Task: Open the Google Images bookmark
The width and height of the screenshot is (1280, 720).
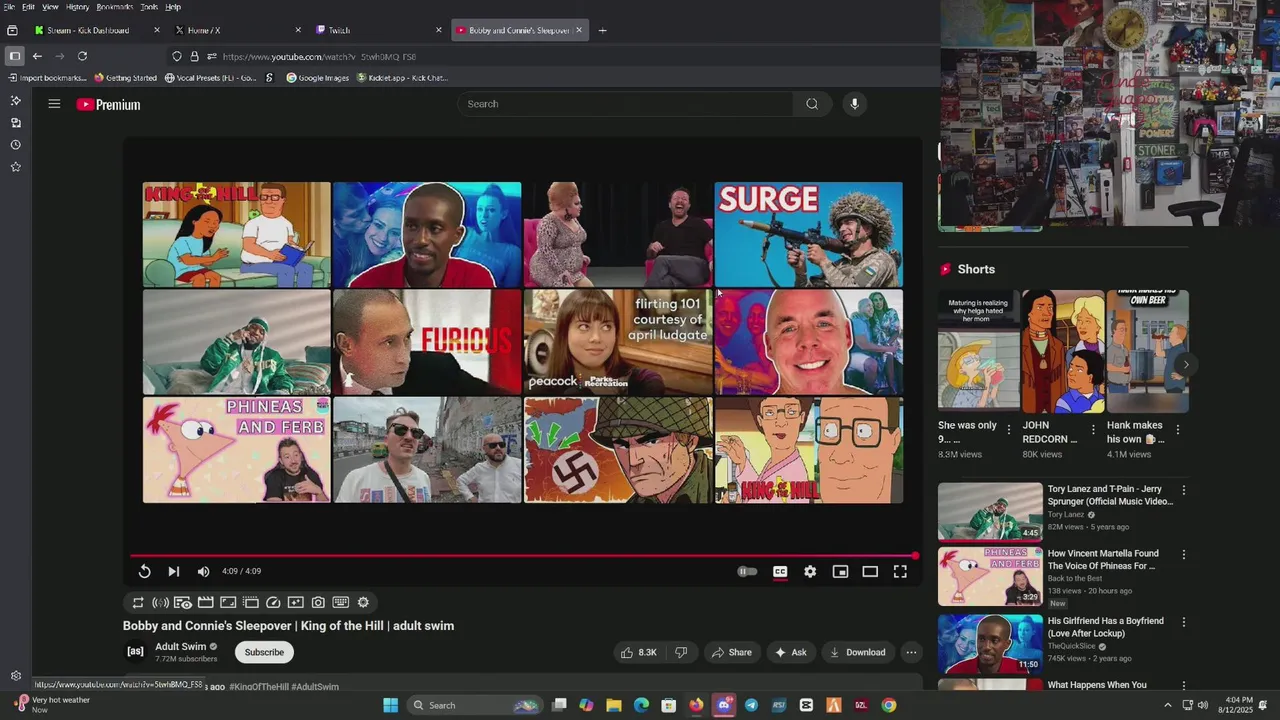Action: pyautogui.click(x=317, y=78)
